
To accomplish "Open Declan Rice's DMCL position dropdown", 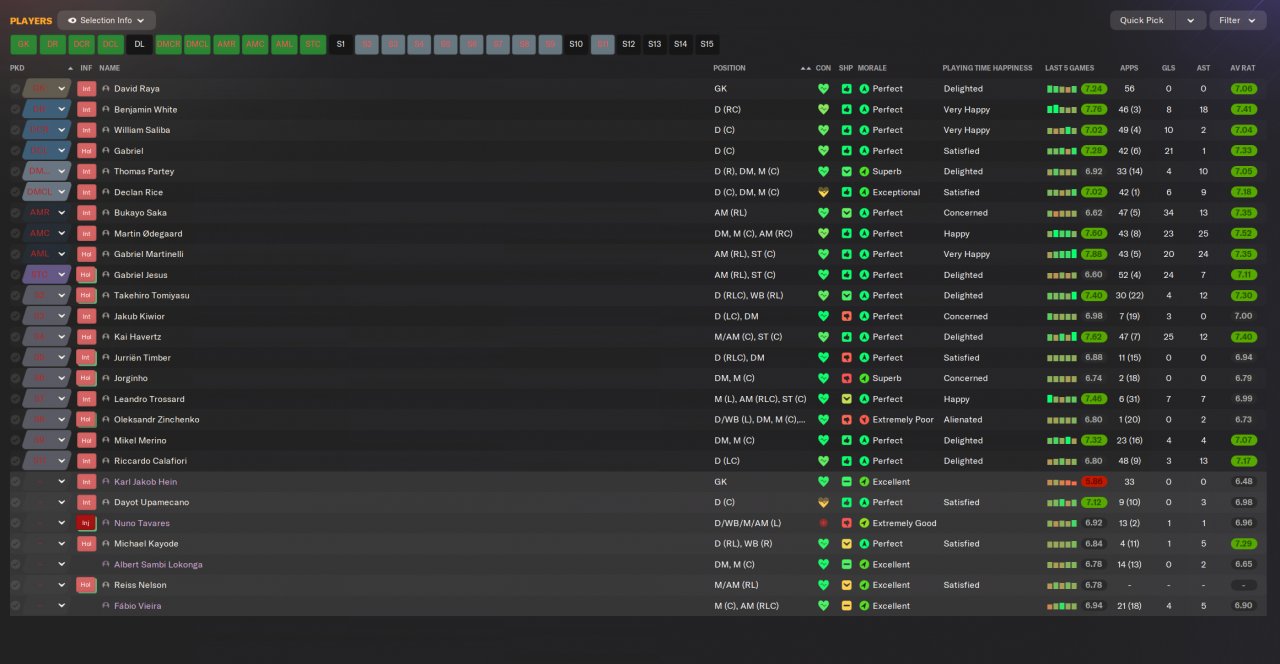I will (61, 192).
